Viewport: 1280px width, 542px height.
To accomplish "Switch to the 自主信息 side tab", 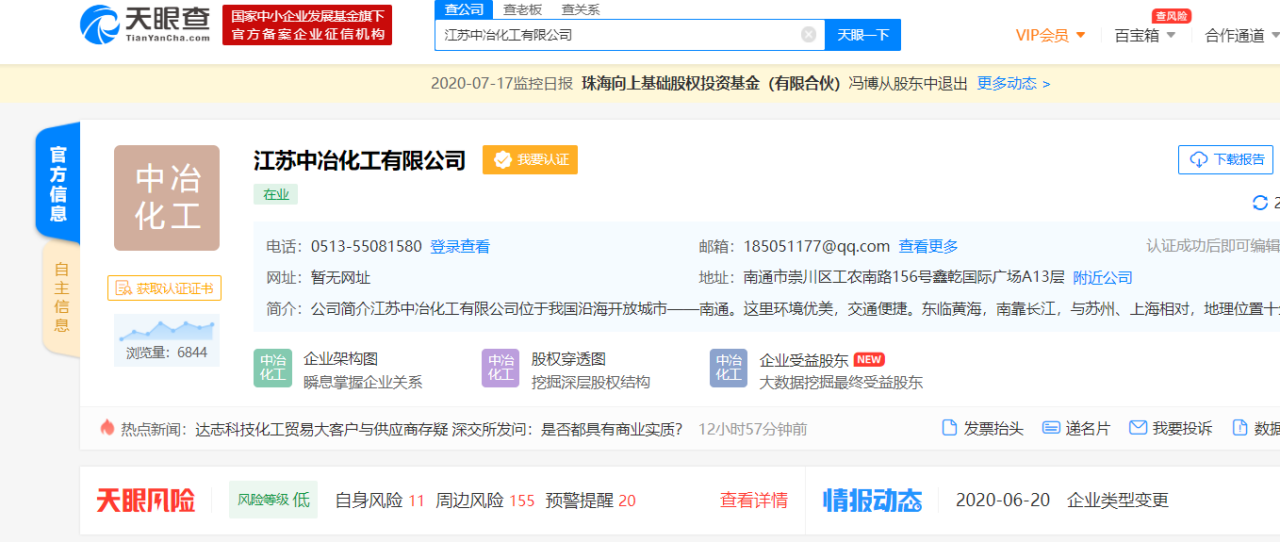I will 61,298.
